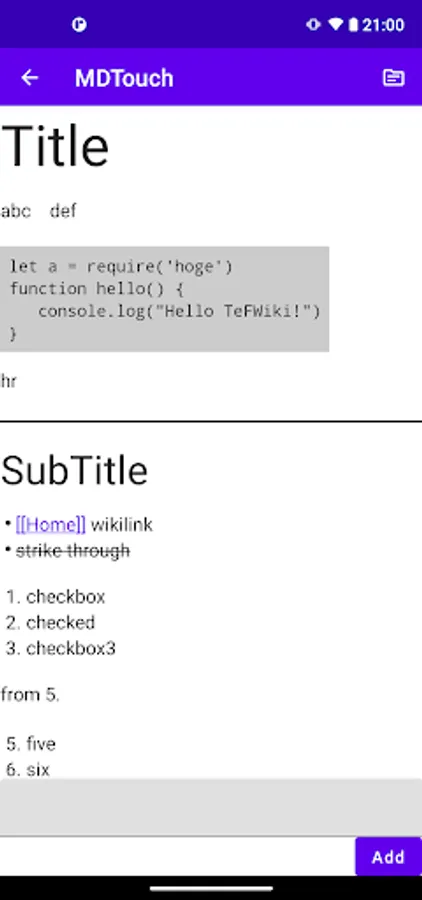Image resolution: width=422 pixels, height=900 pixels.
Task: Select the 'abc def' paragraph
Action: (39, 211)
